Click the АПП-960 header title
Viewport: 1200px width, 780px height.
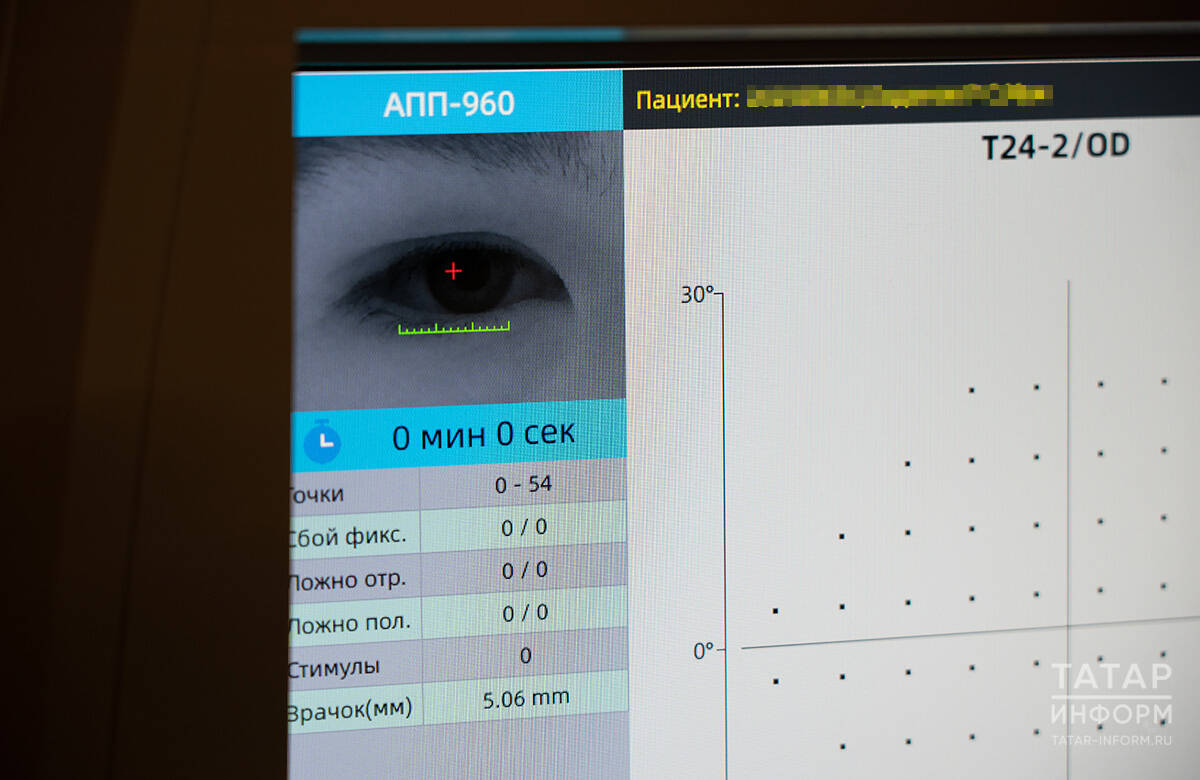(x=449, y=104)
